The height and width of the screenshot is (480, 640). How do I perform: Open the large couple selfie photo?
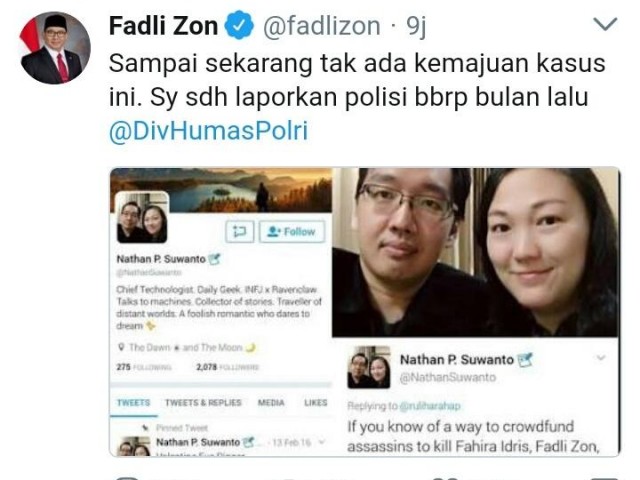(x=475, y=253)
